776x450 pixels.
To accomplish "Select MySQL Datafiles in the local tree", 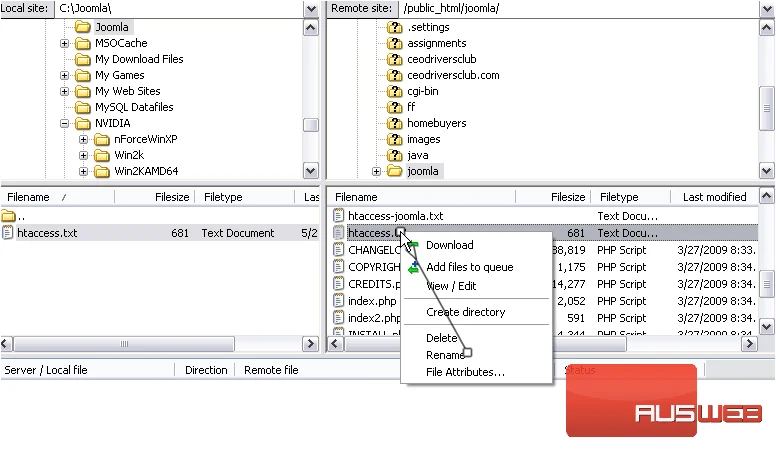I will 134,107.
